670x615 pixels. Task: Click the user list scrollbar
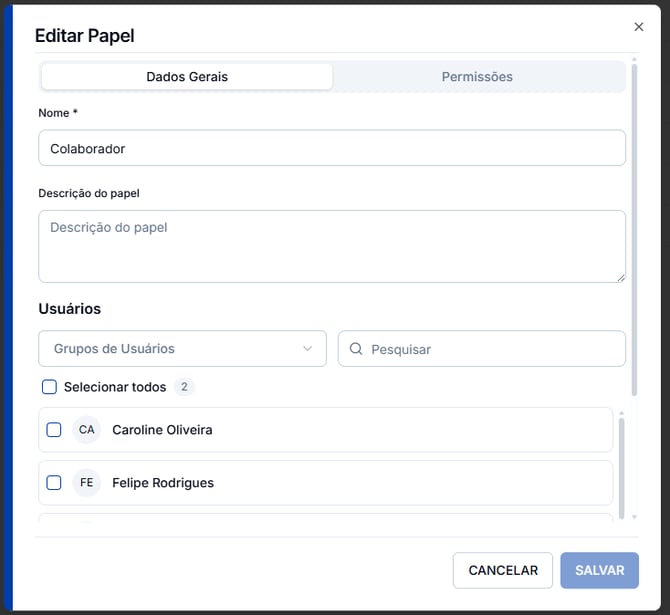tap(621, 468)
